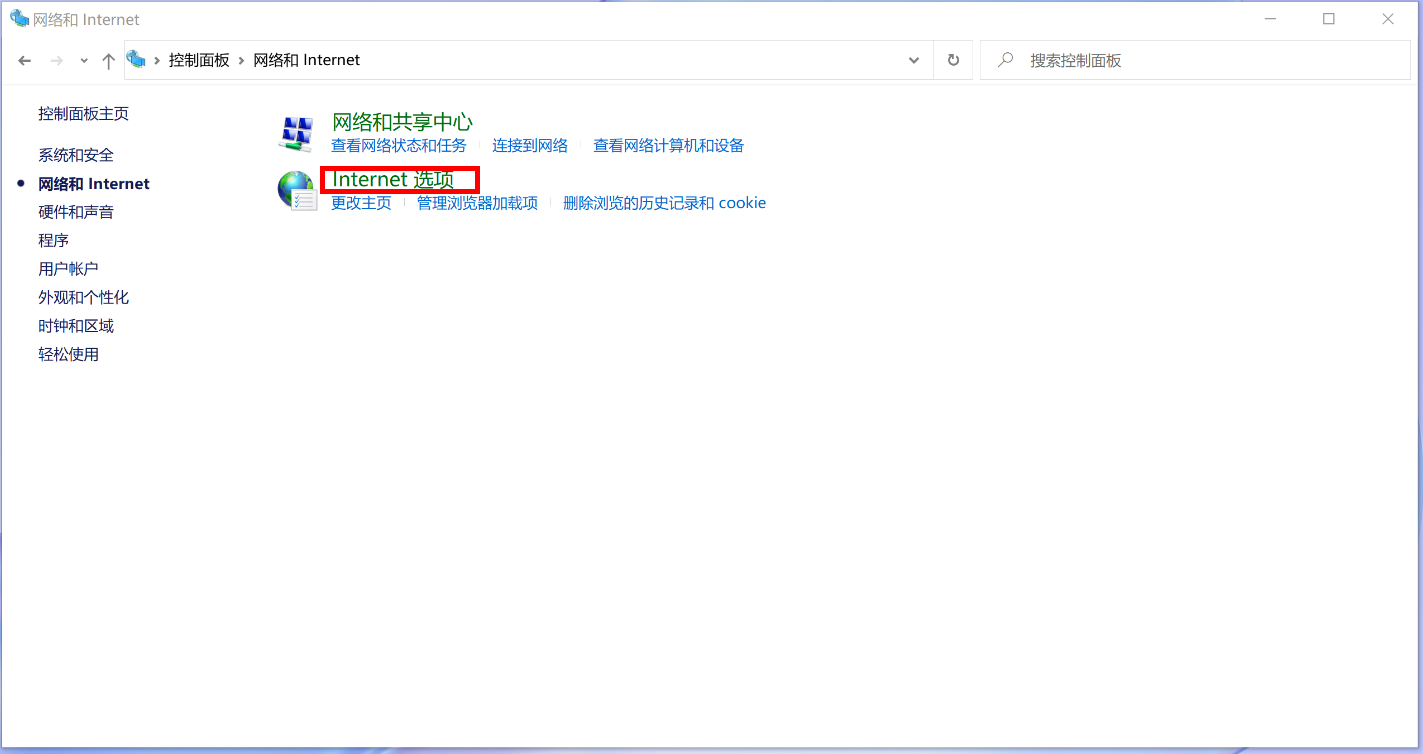Click 删除浏览的历史记录和 cookie link
The height and width of the screenshot is (754, 1423).
click(x=664, y=203)
